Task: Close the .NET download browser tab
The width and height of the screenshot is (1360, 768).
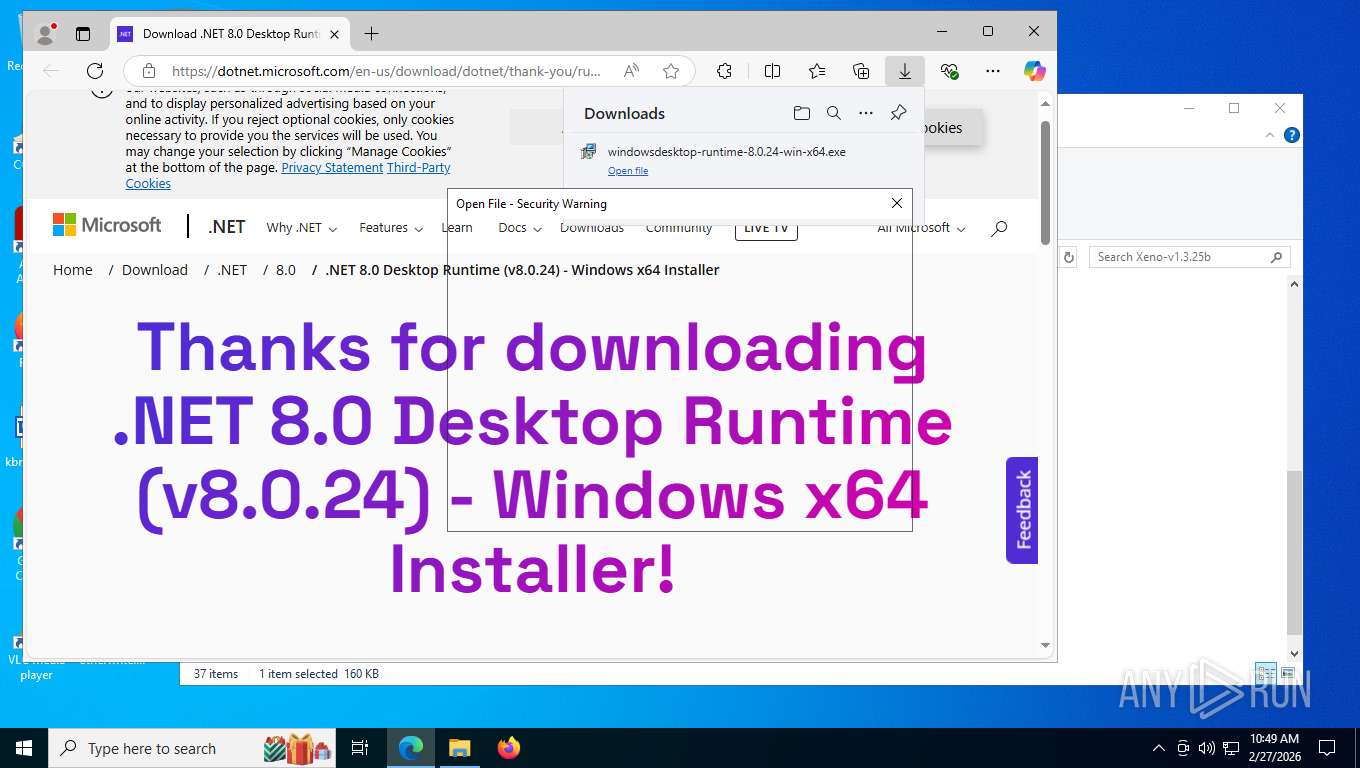Action: [335, 34]
